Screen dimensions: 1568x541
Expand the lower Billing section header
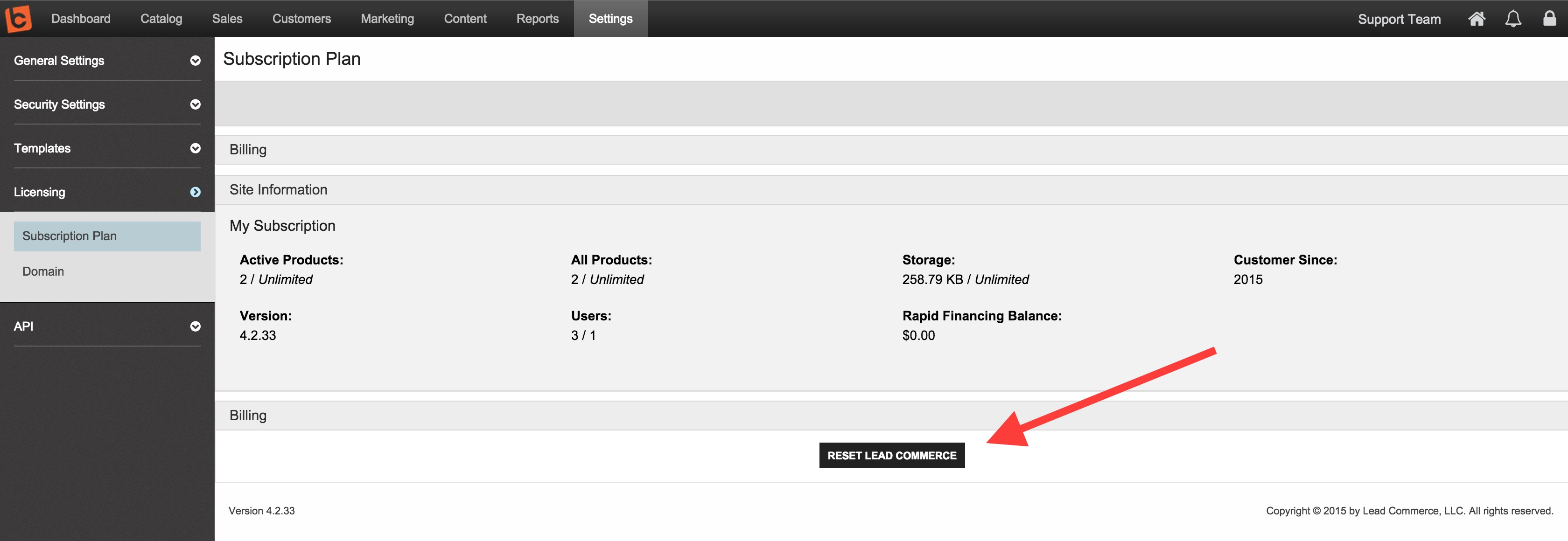tap(891, 416)
